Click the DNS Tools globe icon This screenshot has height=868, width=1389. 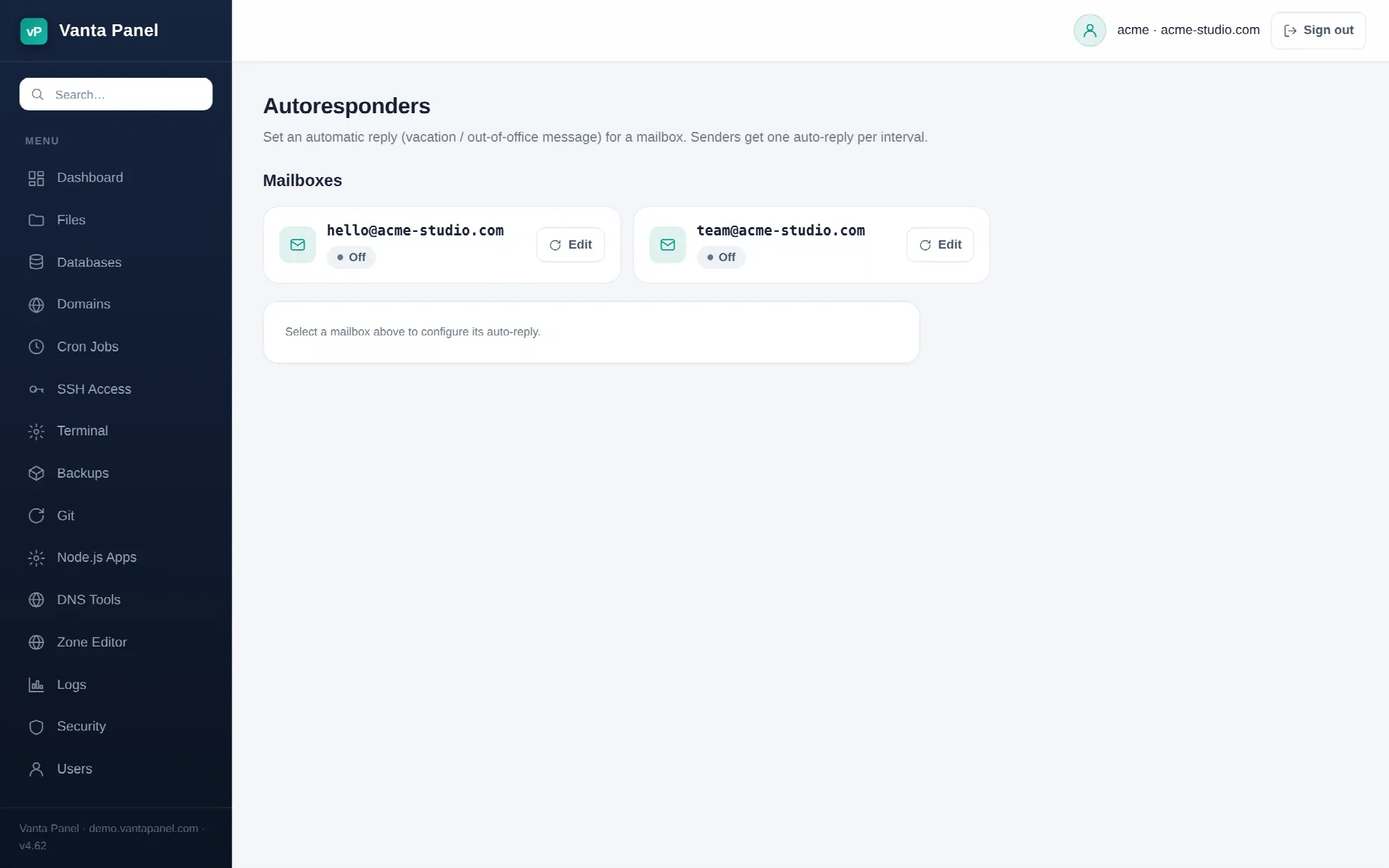(36, 600)
